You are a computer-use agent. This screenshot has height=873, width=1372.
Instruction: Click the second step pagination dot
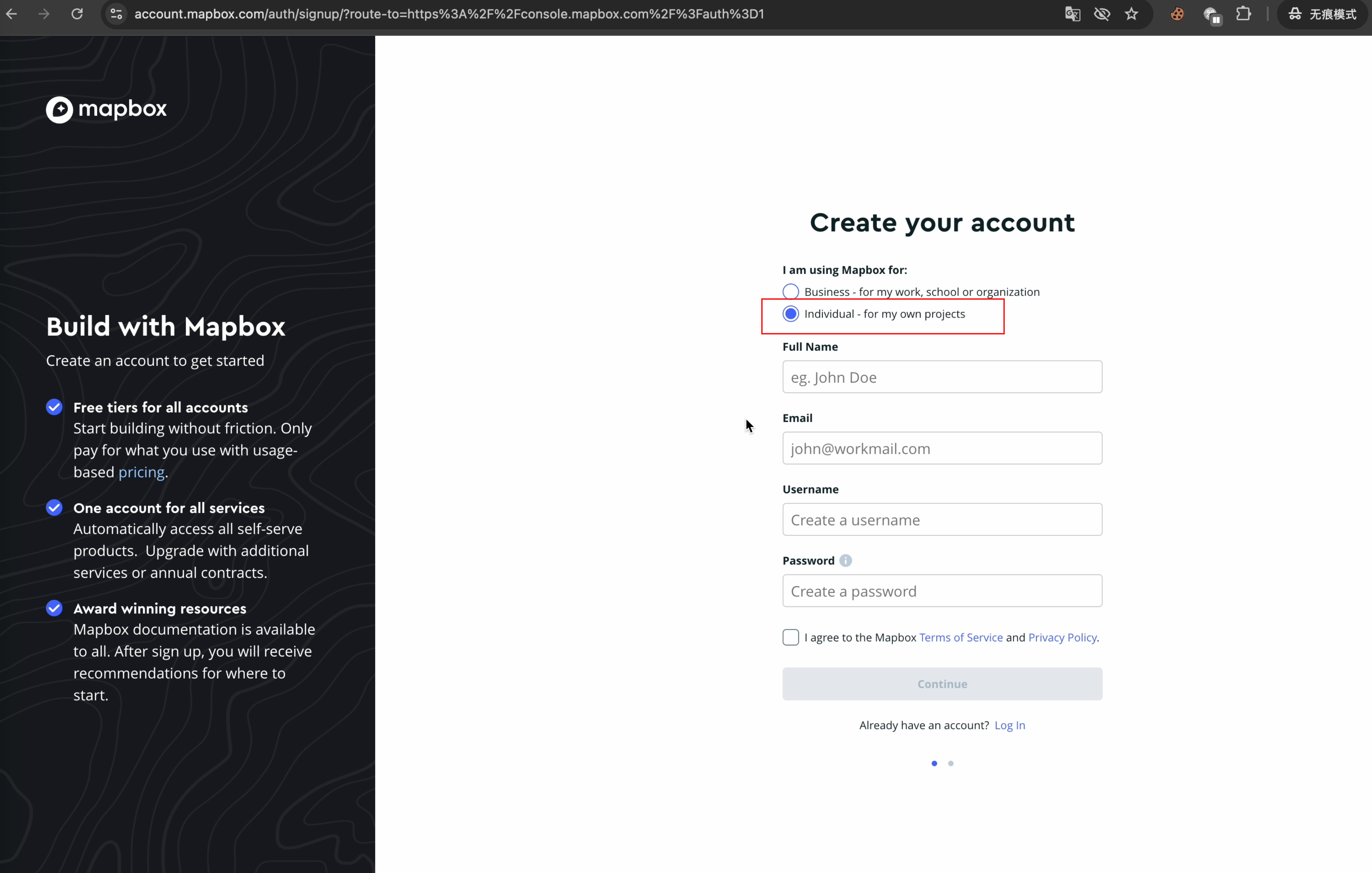[951, 763]
